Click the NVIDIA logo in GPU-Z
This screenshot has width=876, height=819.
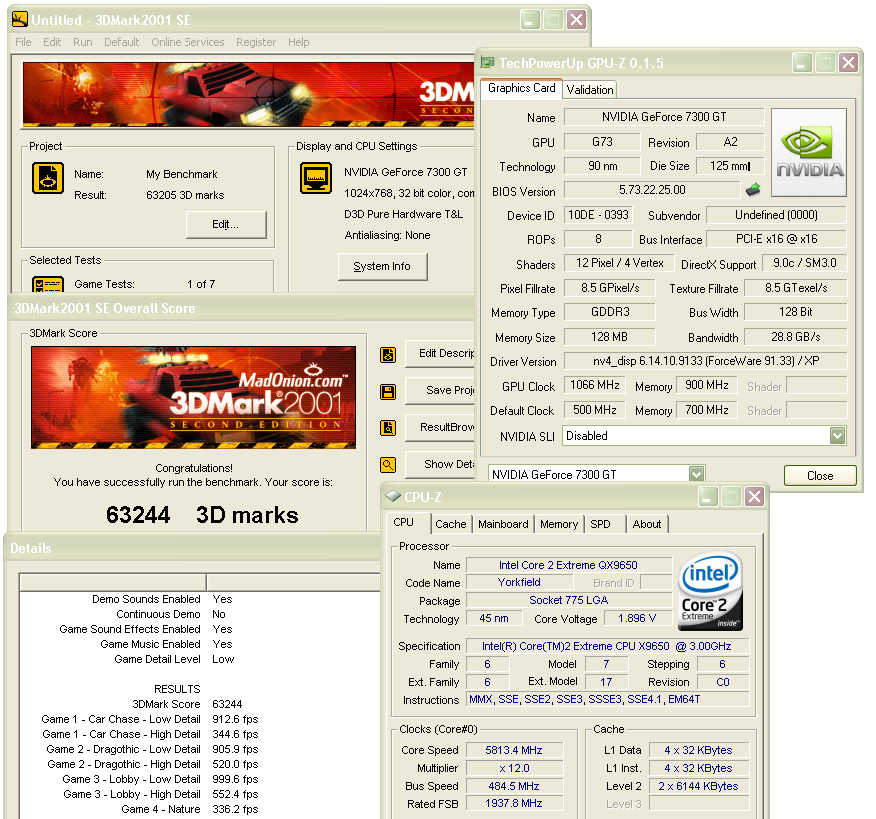coord(809,153)
